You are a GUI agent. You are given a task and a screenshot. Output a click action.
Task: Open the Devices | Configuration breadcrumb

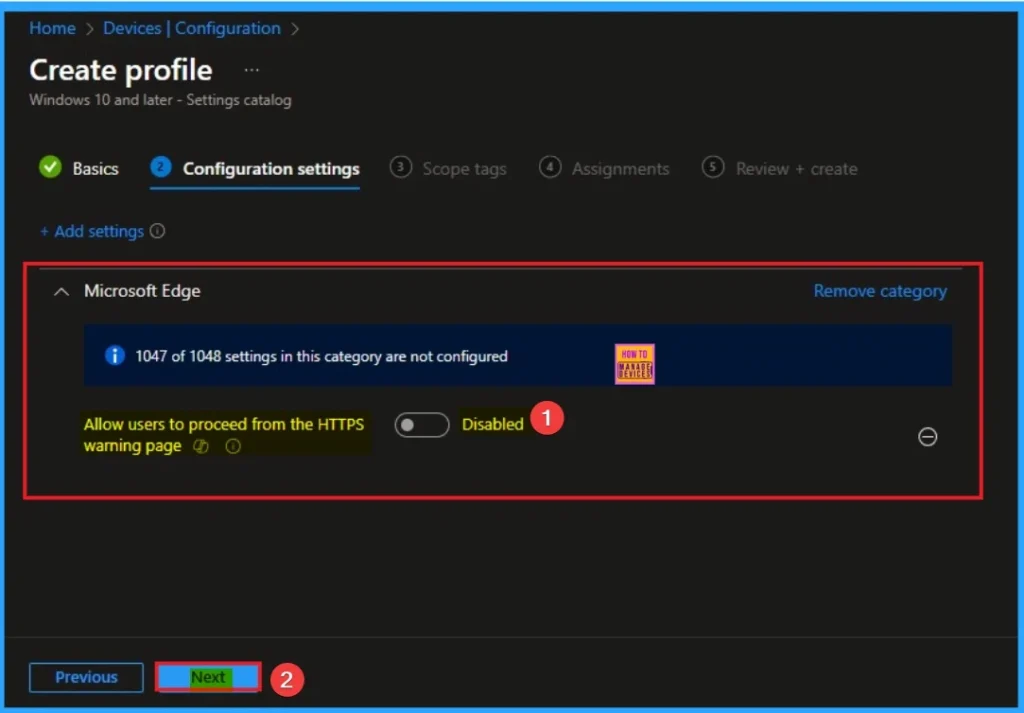click(191, 28)
